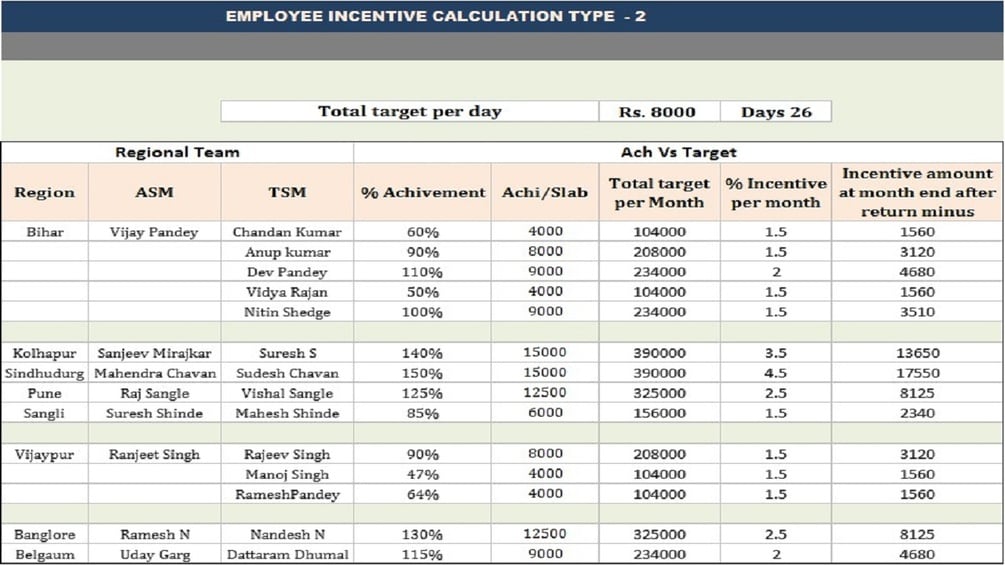Click the Regional Team merged header
1005x565 pixels.
point(178,152)
